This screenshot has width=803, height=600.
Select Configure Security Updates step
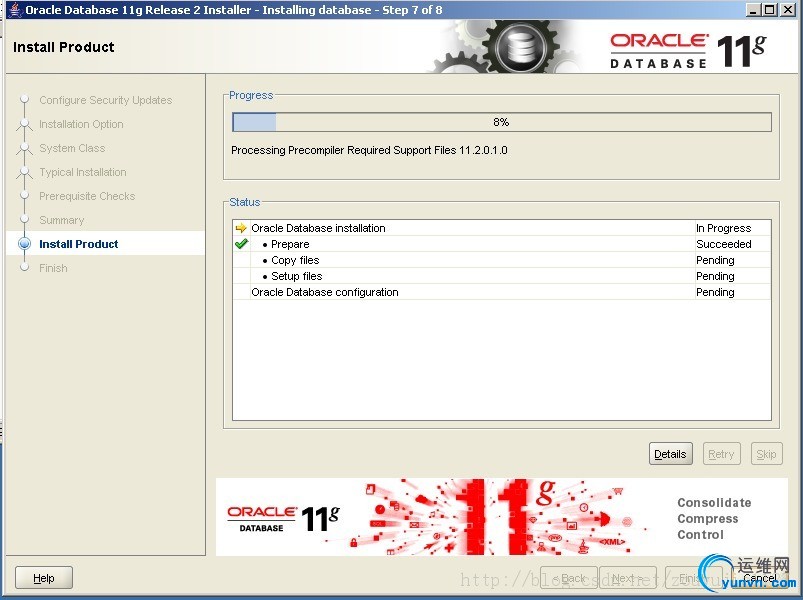pos(105,100)
